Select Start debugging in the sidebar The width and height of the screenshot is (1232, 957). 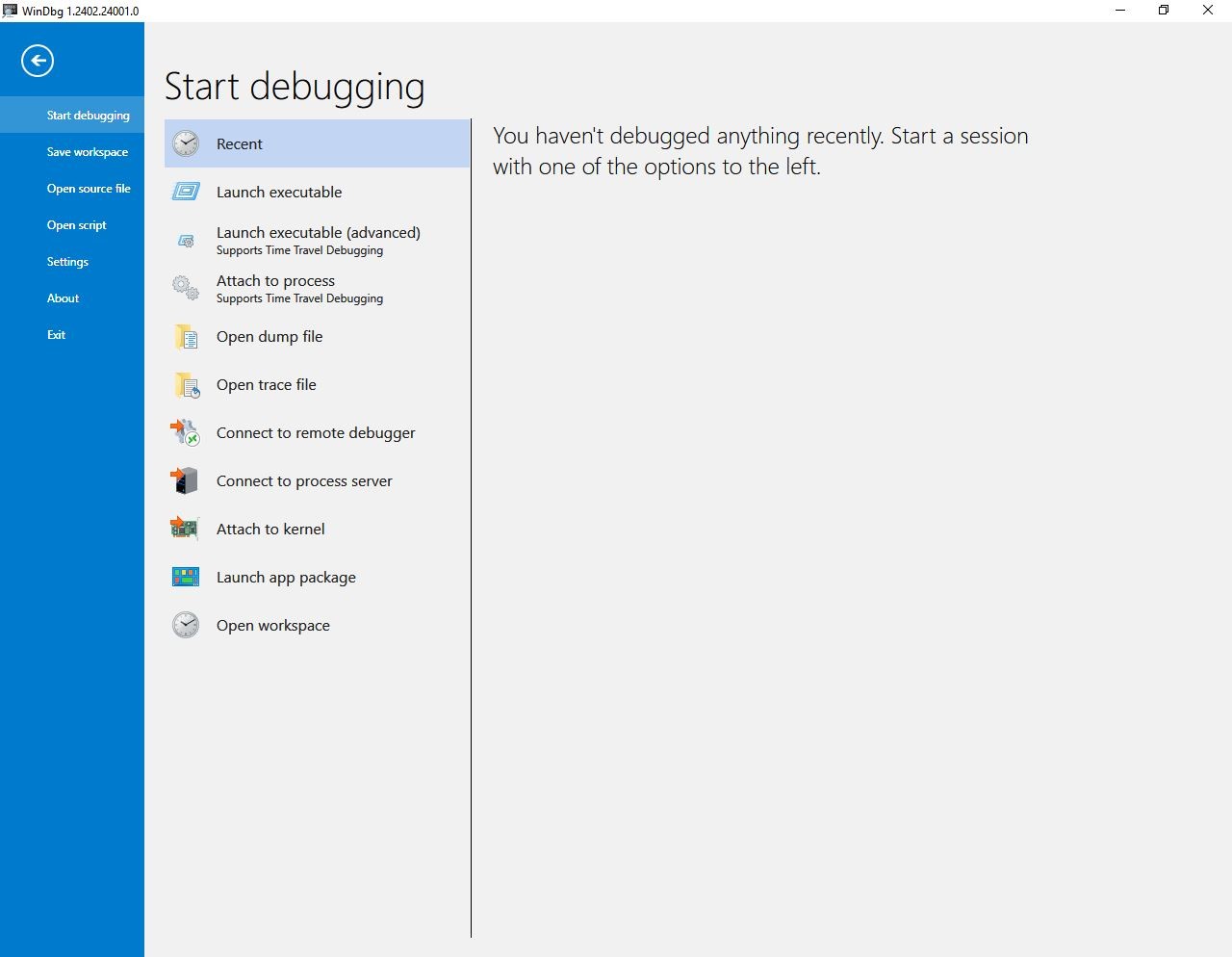tap(72, 115)
